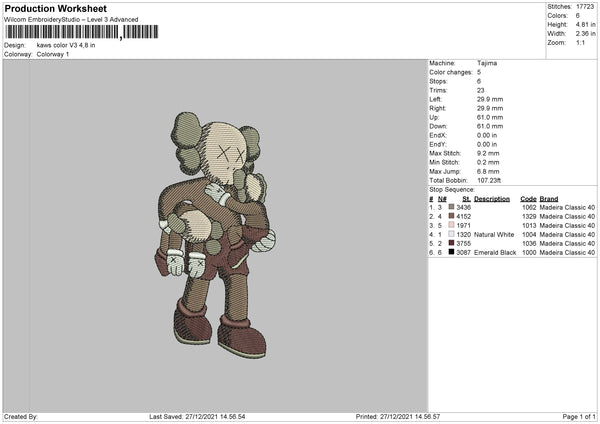Click 'Madeira Classic 40' in row 1

pyautogui.click(x=567, y=207)
